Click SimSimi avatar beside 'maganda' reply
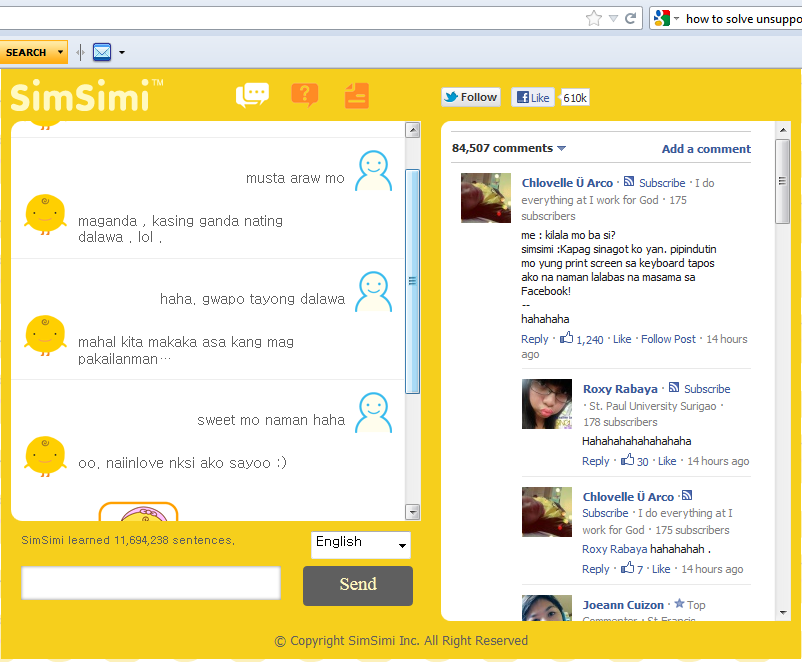Viewport: 802px width, 662px height. (x=45, y=214)
